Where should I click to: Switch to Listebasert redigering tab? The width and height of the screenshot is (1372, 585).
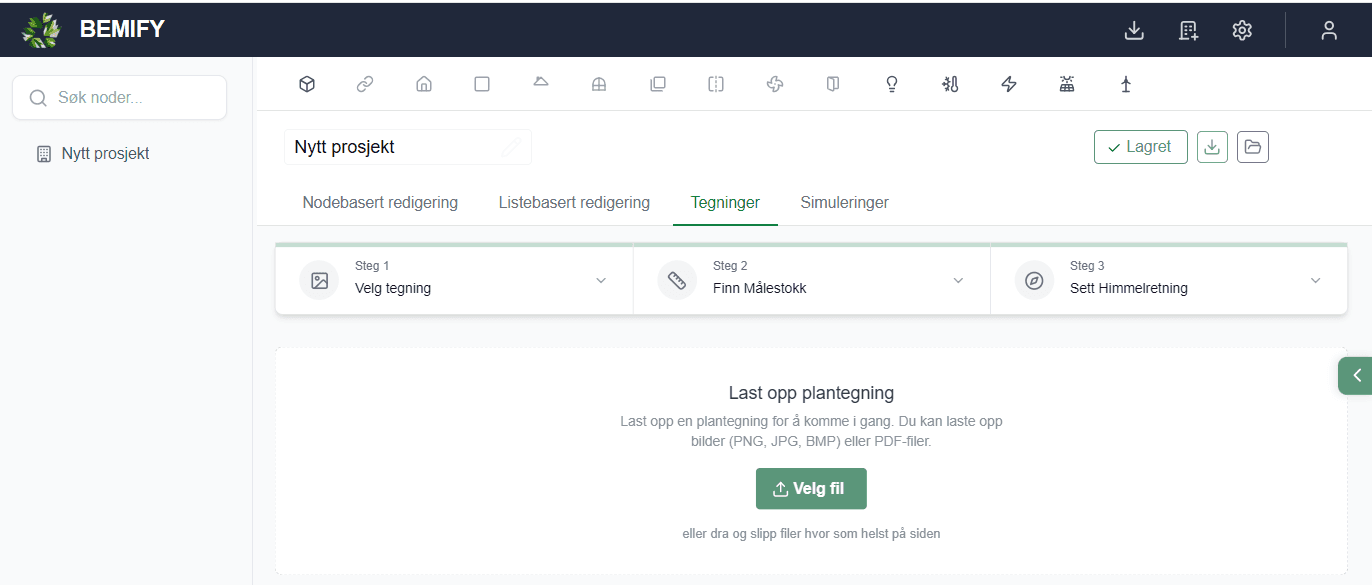pos(574,203)
